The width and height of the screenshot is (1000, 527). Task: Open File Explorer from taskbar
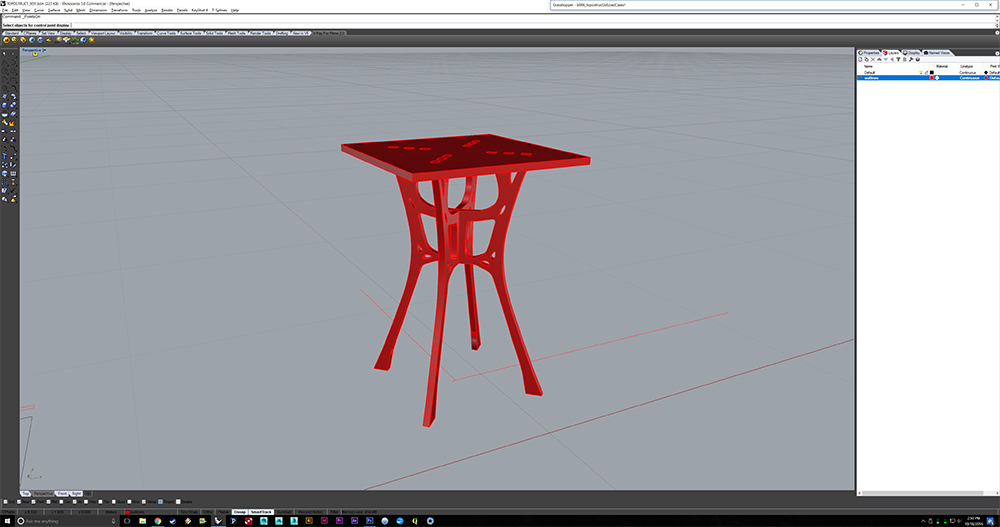coord(142,521)
